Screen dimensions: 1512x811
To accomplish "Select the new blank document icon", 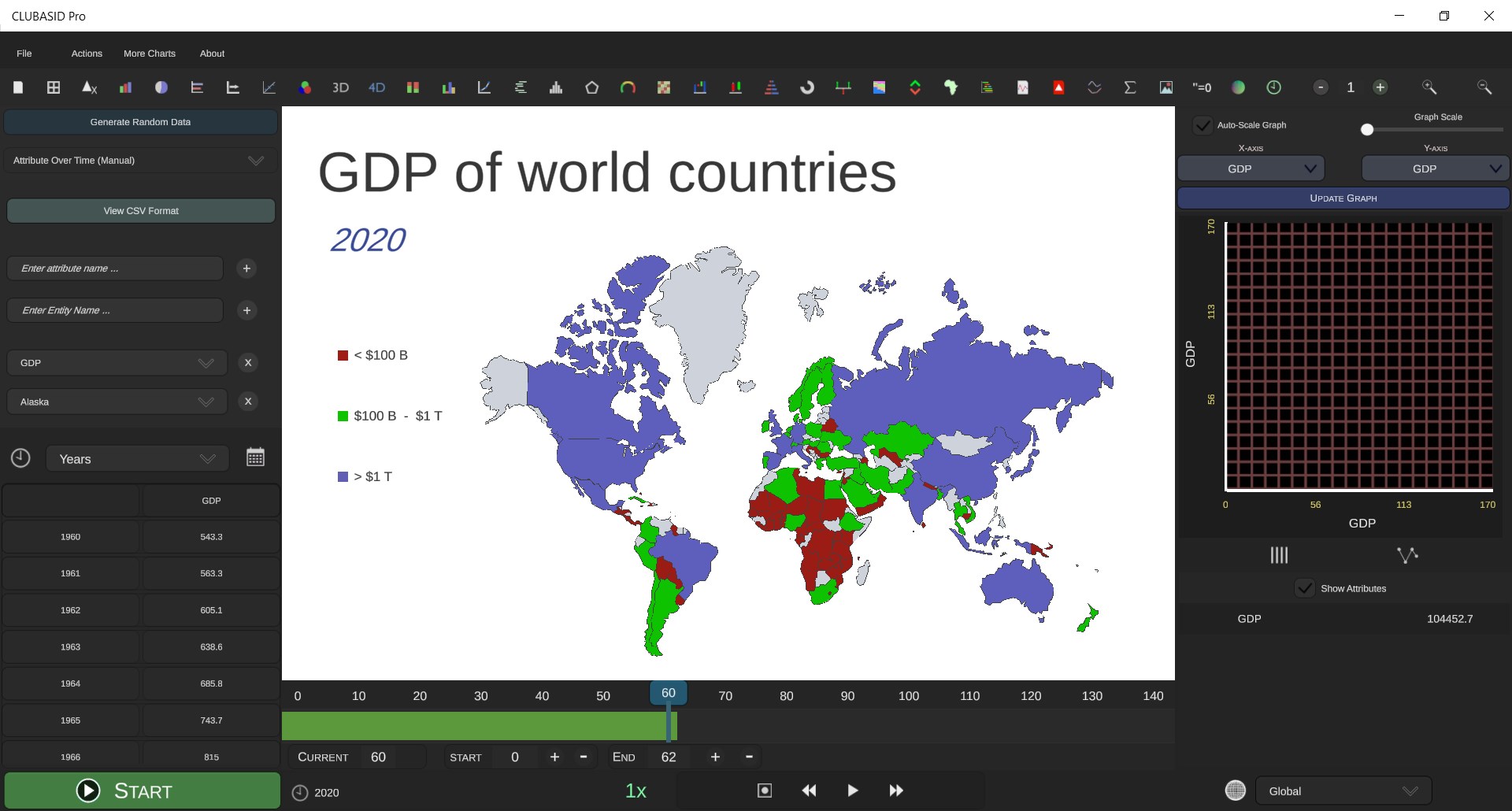I will [18, 87].
